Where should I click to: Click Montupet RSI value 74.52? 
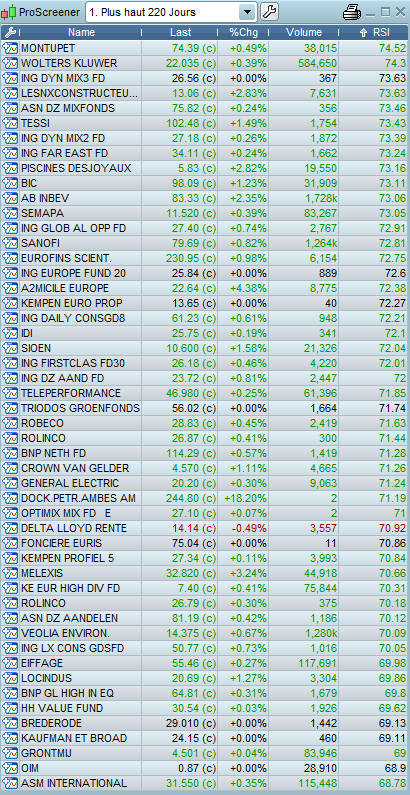(x=392, y=49)
